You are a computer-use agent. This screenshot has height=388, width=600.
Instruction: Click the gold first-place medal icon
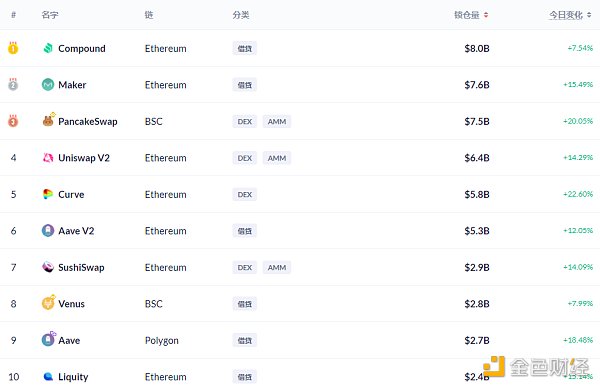click(13, 48)
